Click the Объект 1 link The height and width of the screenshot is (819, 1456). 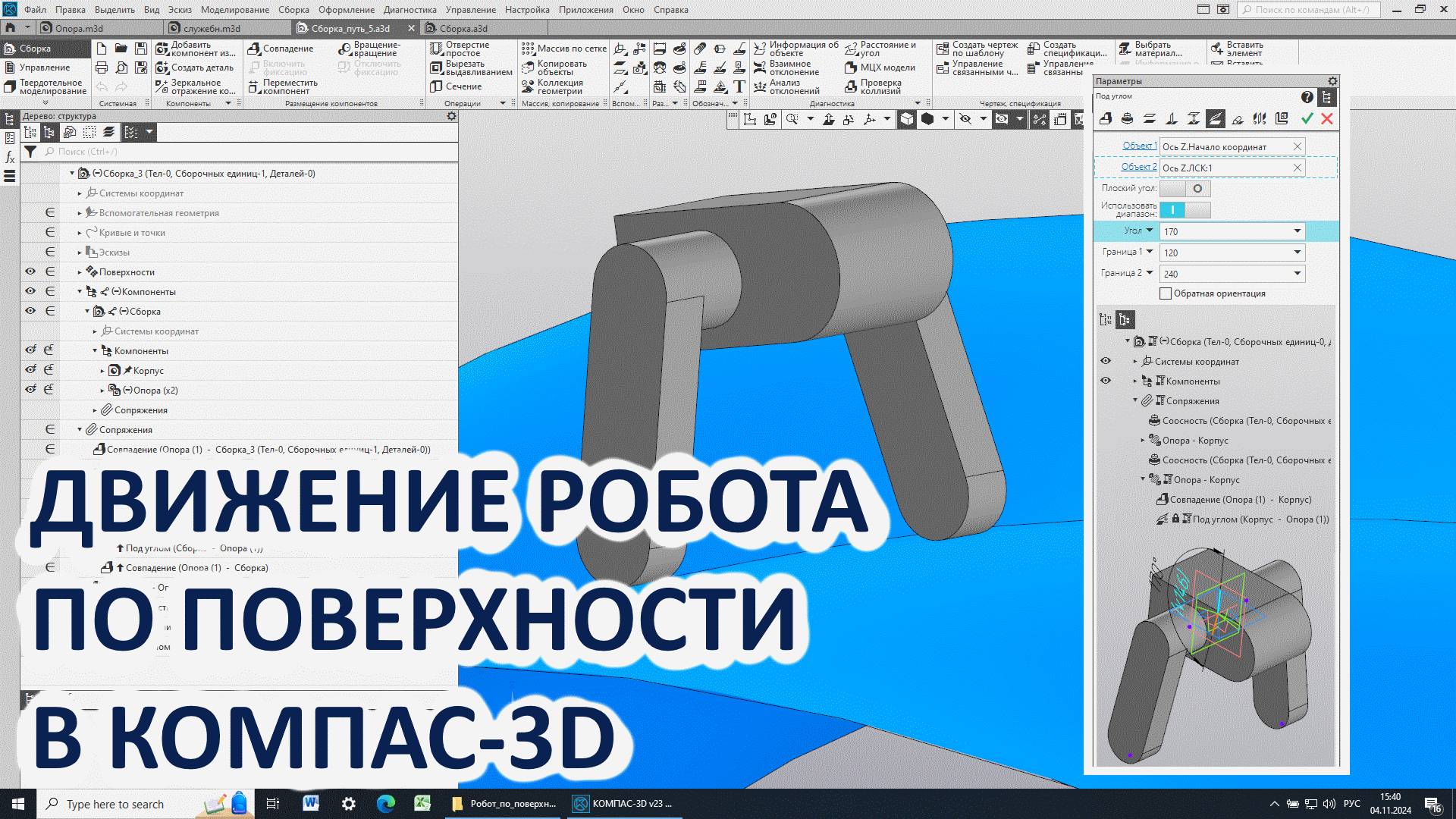1139,146
